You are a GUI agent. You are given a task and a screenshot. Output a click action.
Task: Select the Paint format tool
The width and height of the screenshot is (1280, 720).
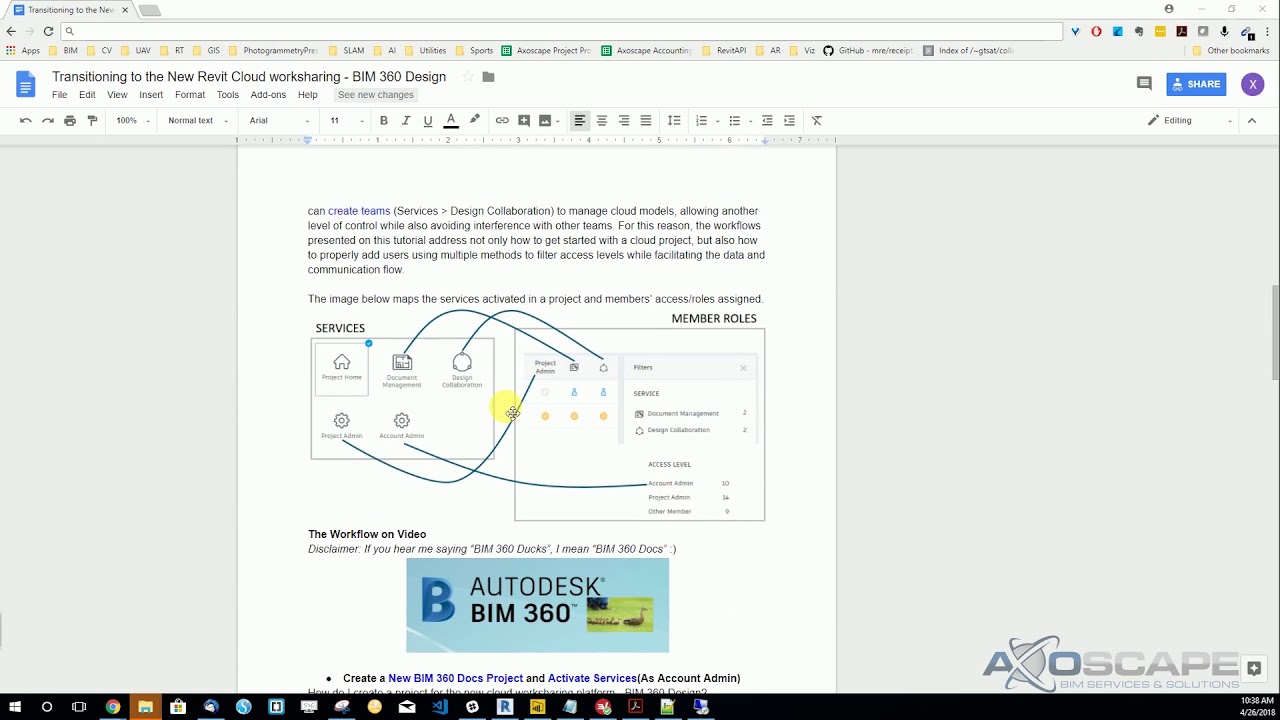tap(92, 120)
